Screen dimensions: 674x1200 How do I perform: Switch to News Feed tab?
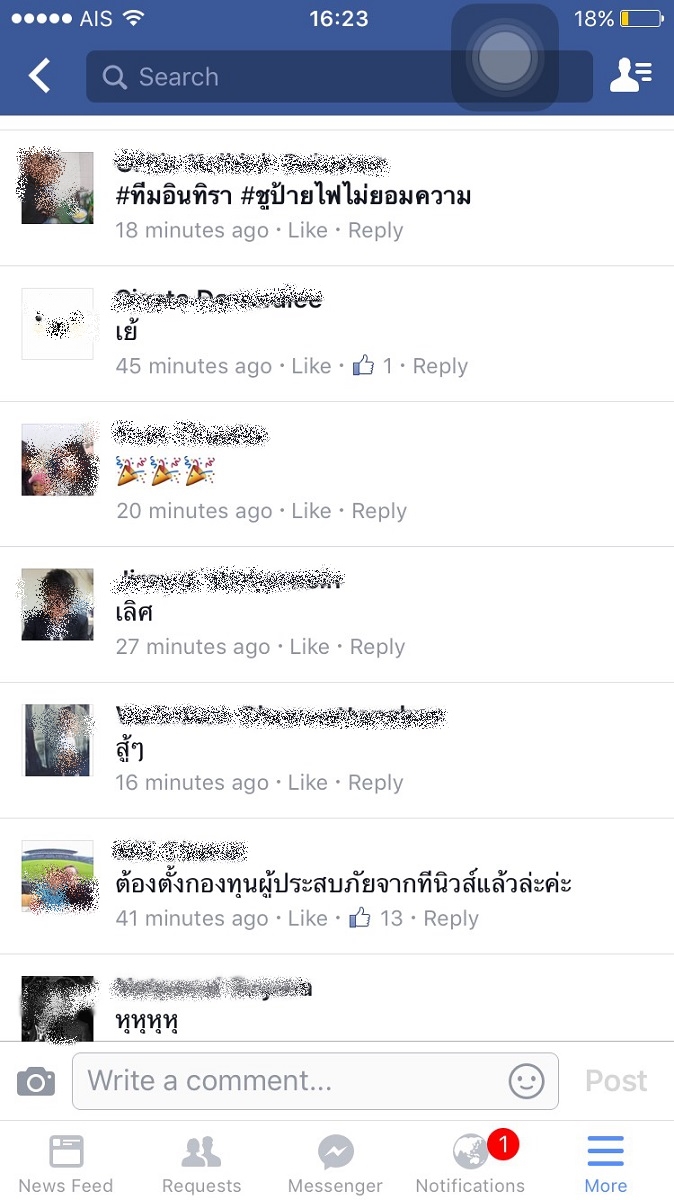(x=66, y=1162)
